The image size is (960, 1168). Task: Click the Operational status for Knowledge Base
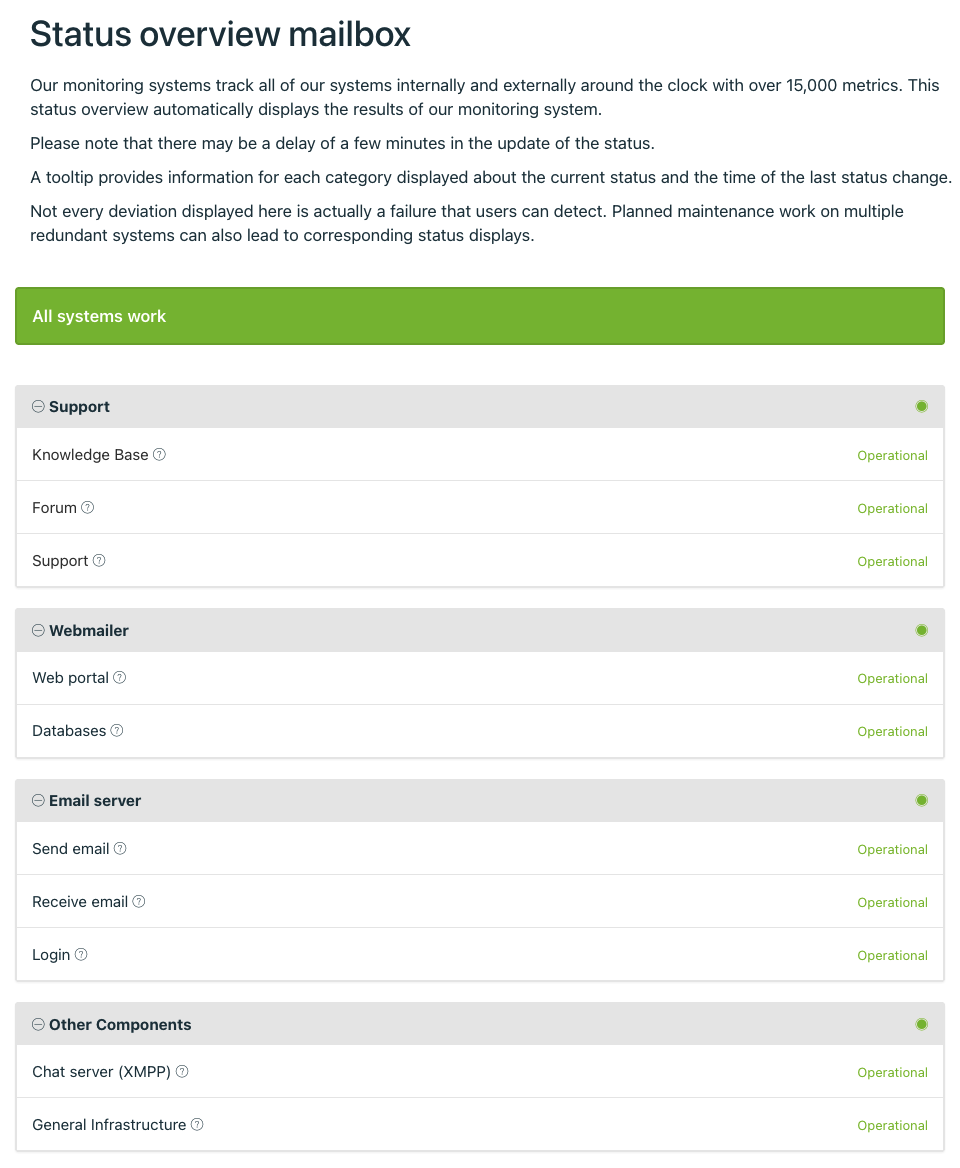point(892,456)
